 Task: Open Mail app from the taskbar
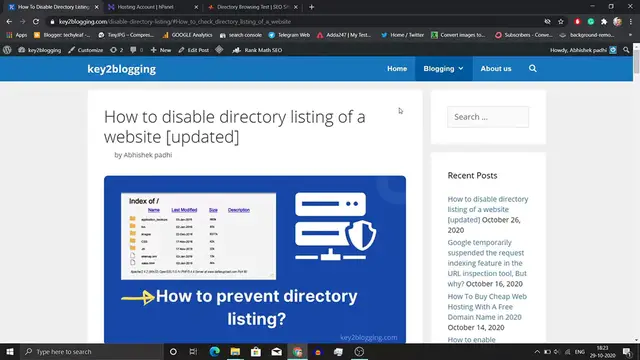coord(276,351)
